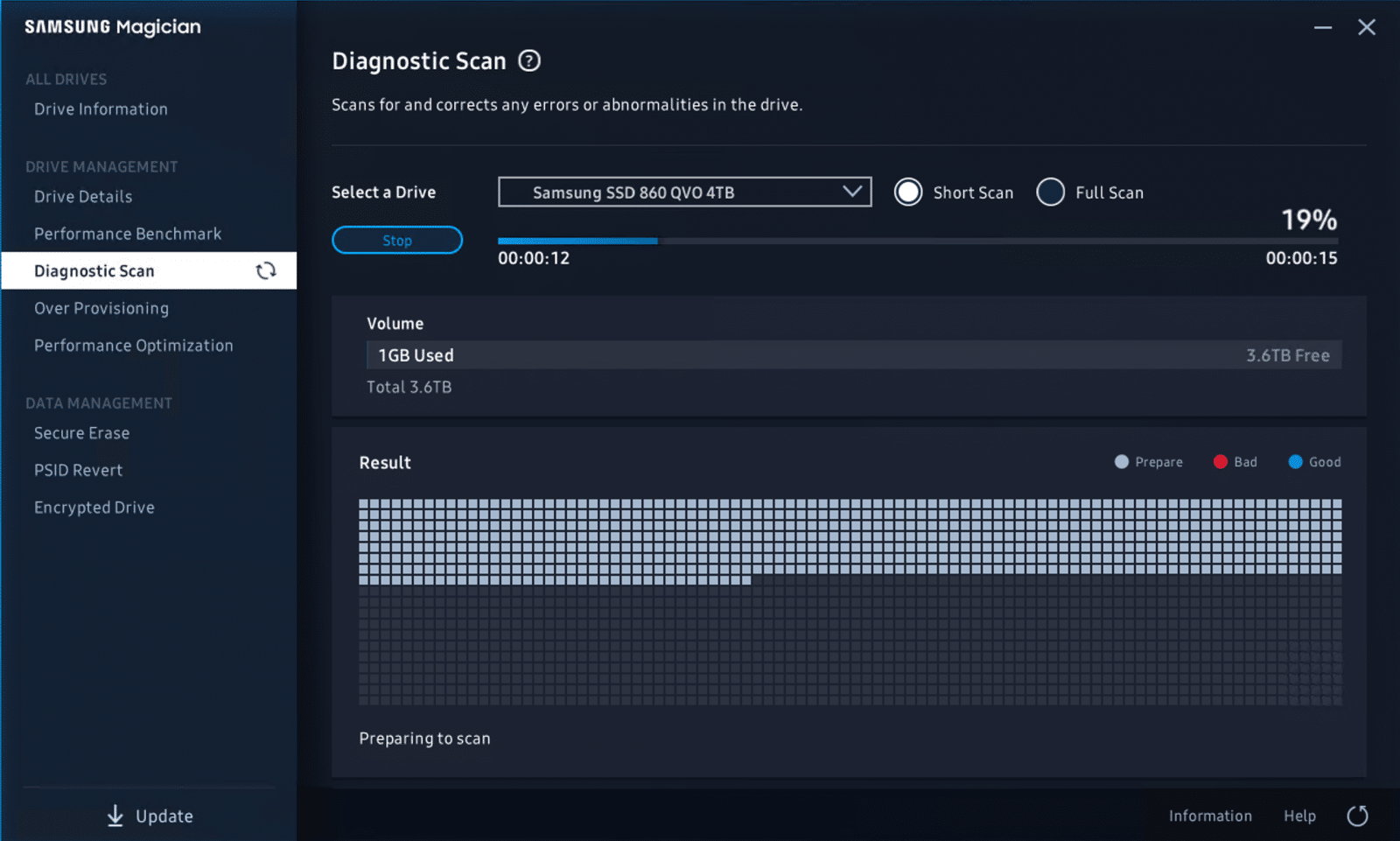
Task: Open the Help link in footer
Action: click(1299, 816)
